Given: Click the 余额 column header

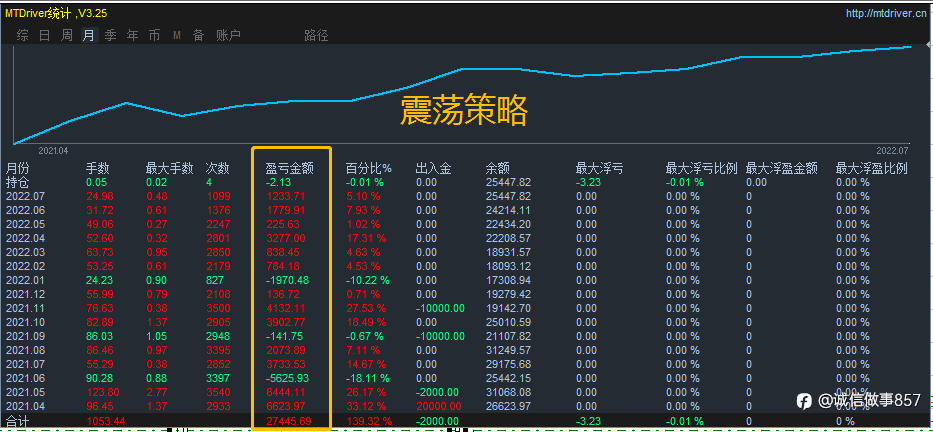Looking at the screenshot, I should 497,169.
